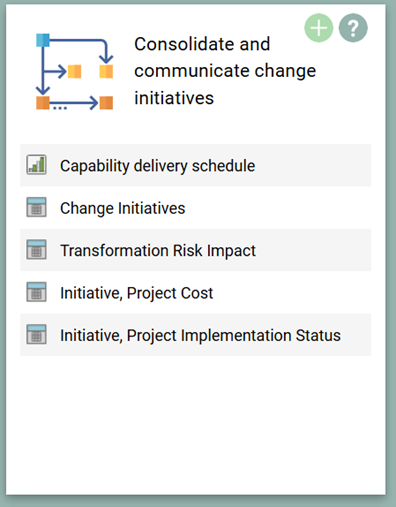Click the green plus add button
The image size is (396, 507).
(319, 28)
